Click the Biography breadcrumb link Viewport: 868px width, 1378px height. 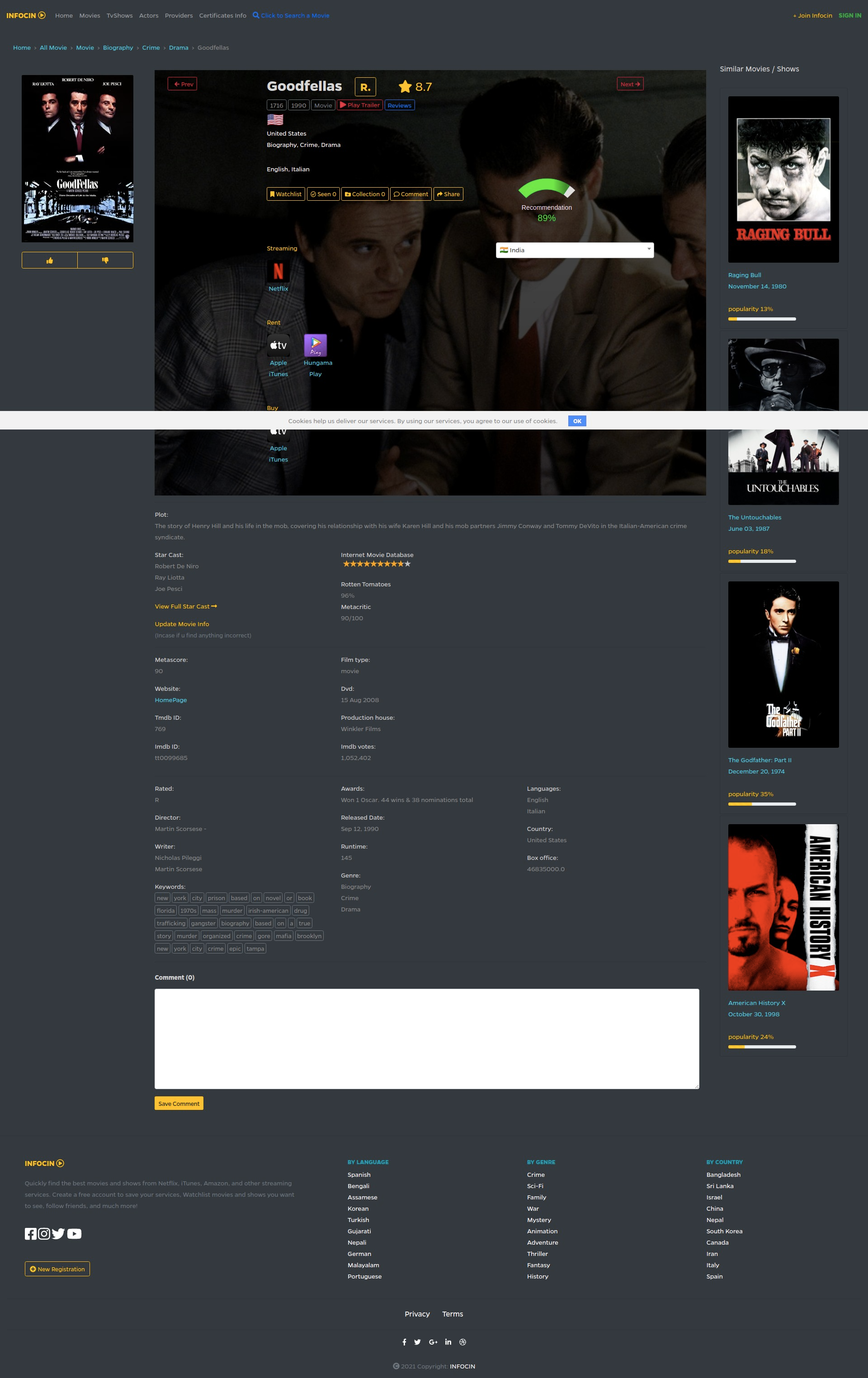[x=118, y=47]
